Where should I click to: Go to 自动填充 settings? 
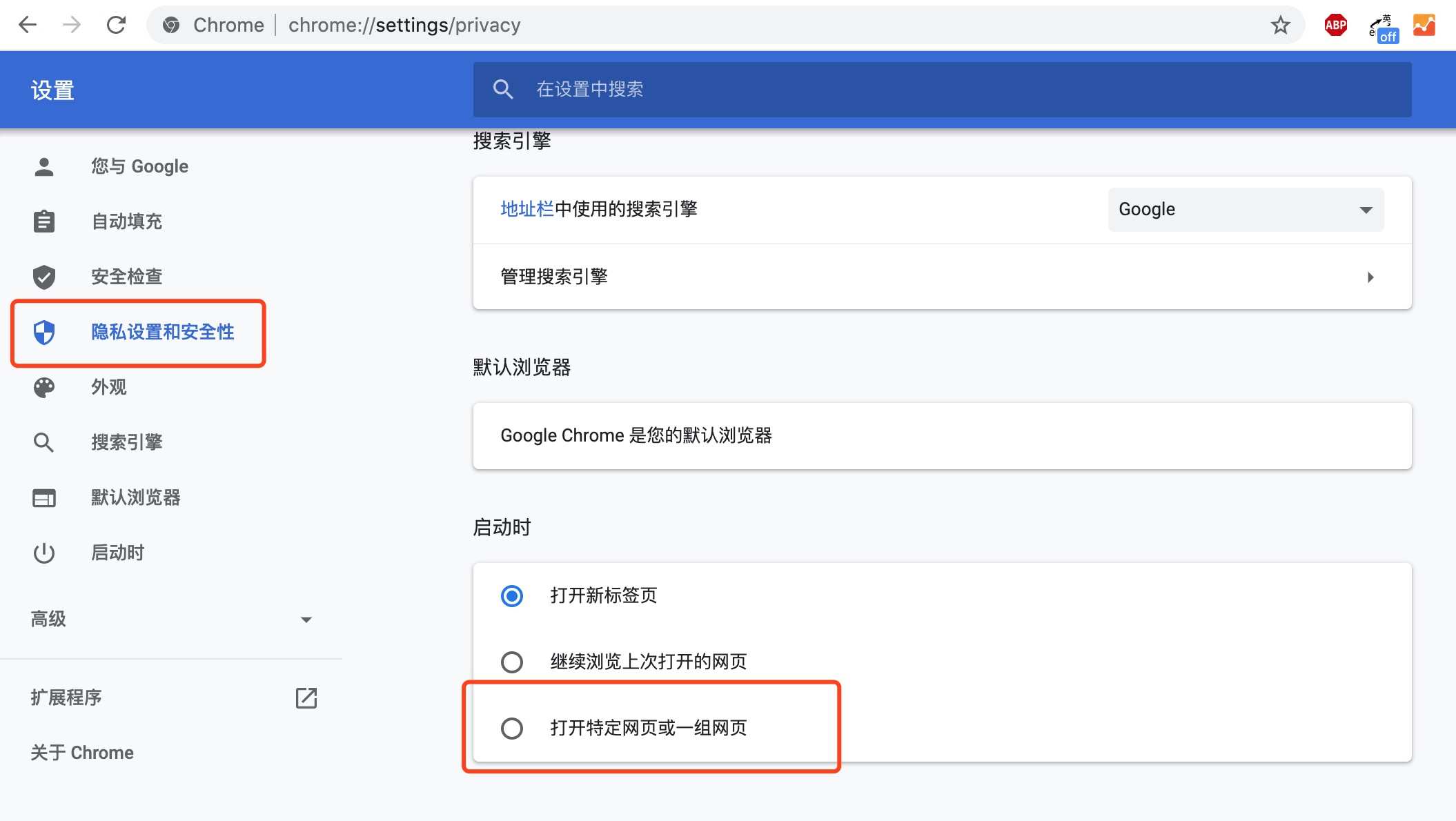tap(127, 221)
